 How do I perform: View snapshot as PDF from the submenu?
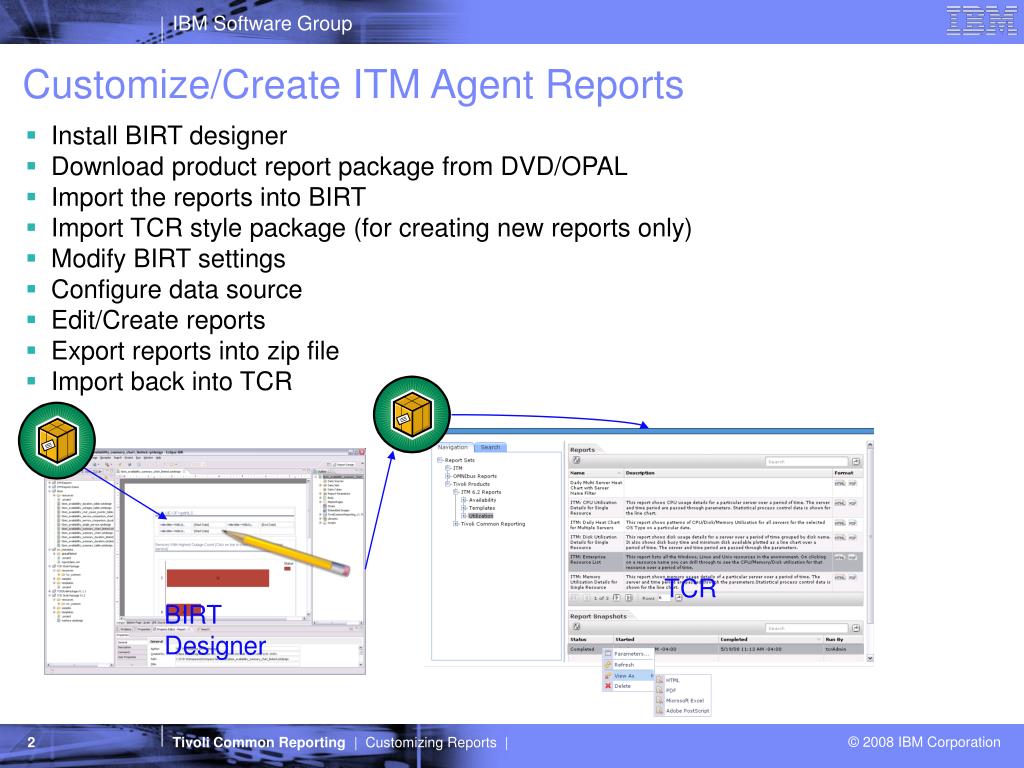coord(682,690)
